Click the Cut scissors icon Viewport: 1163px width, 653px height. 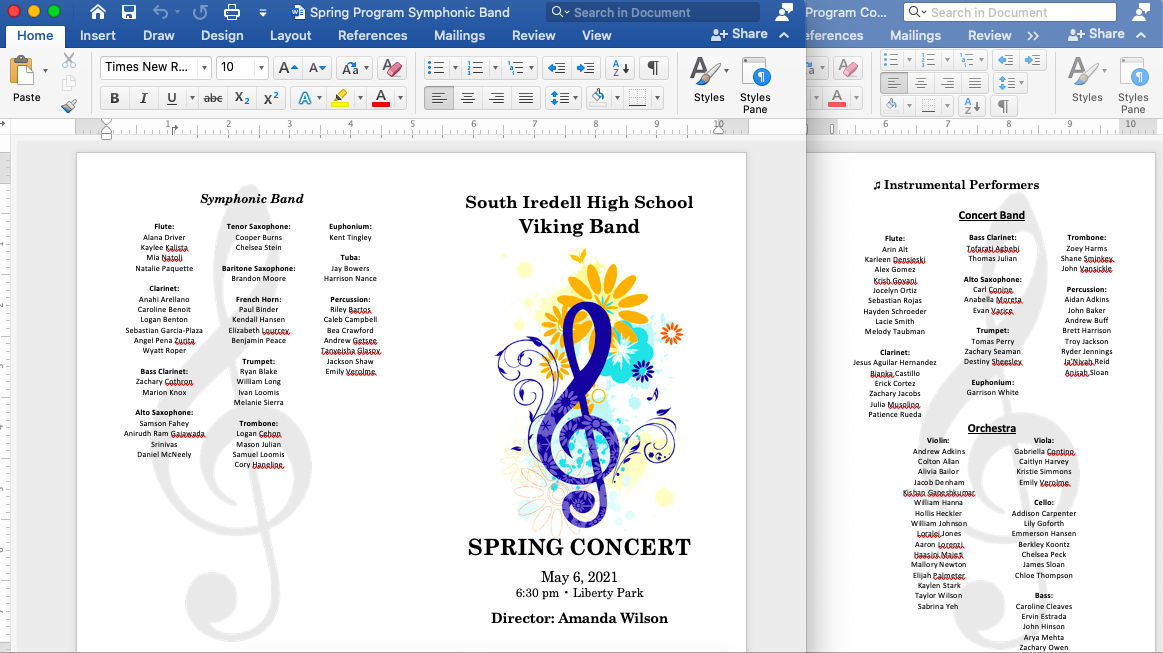[69, 61]
